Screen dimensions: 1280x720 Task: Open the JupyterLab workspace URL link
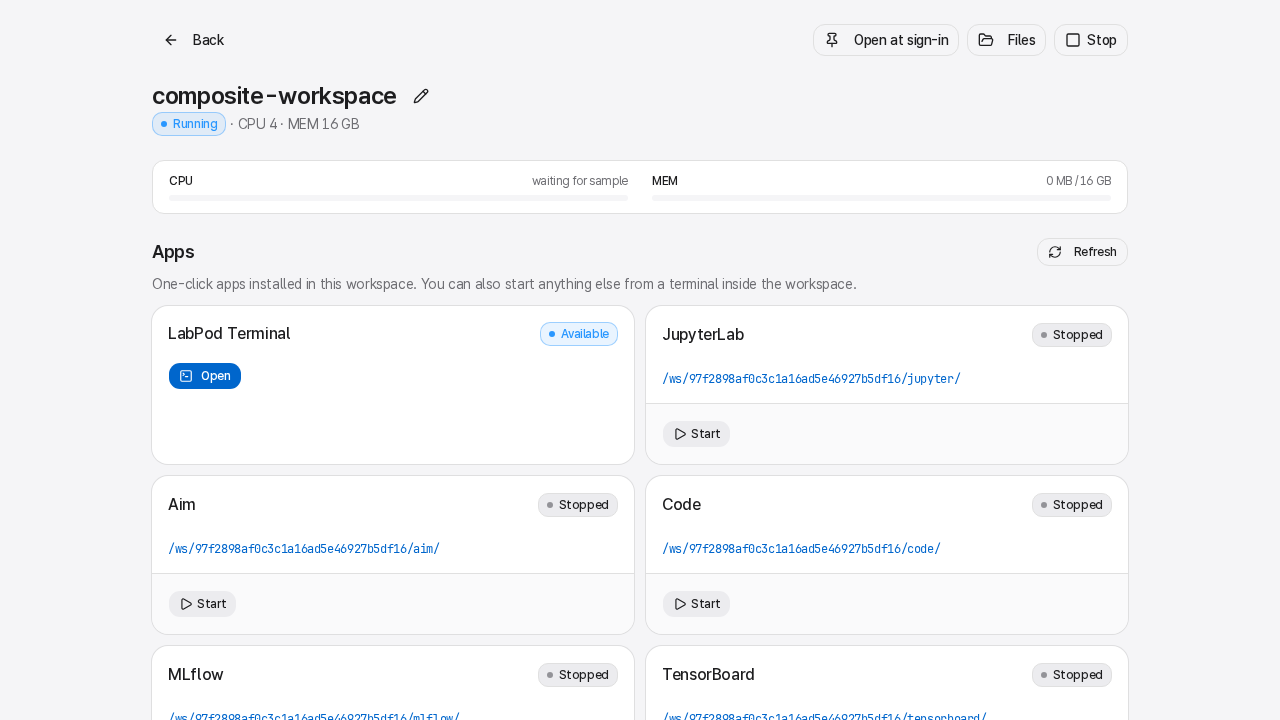(811, 379)
